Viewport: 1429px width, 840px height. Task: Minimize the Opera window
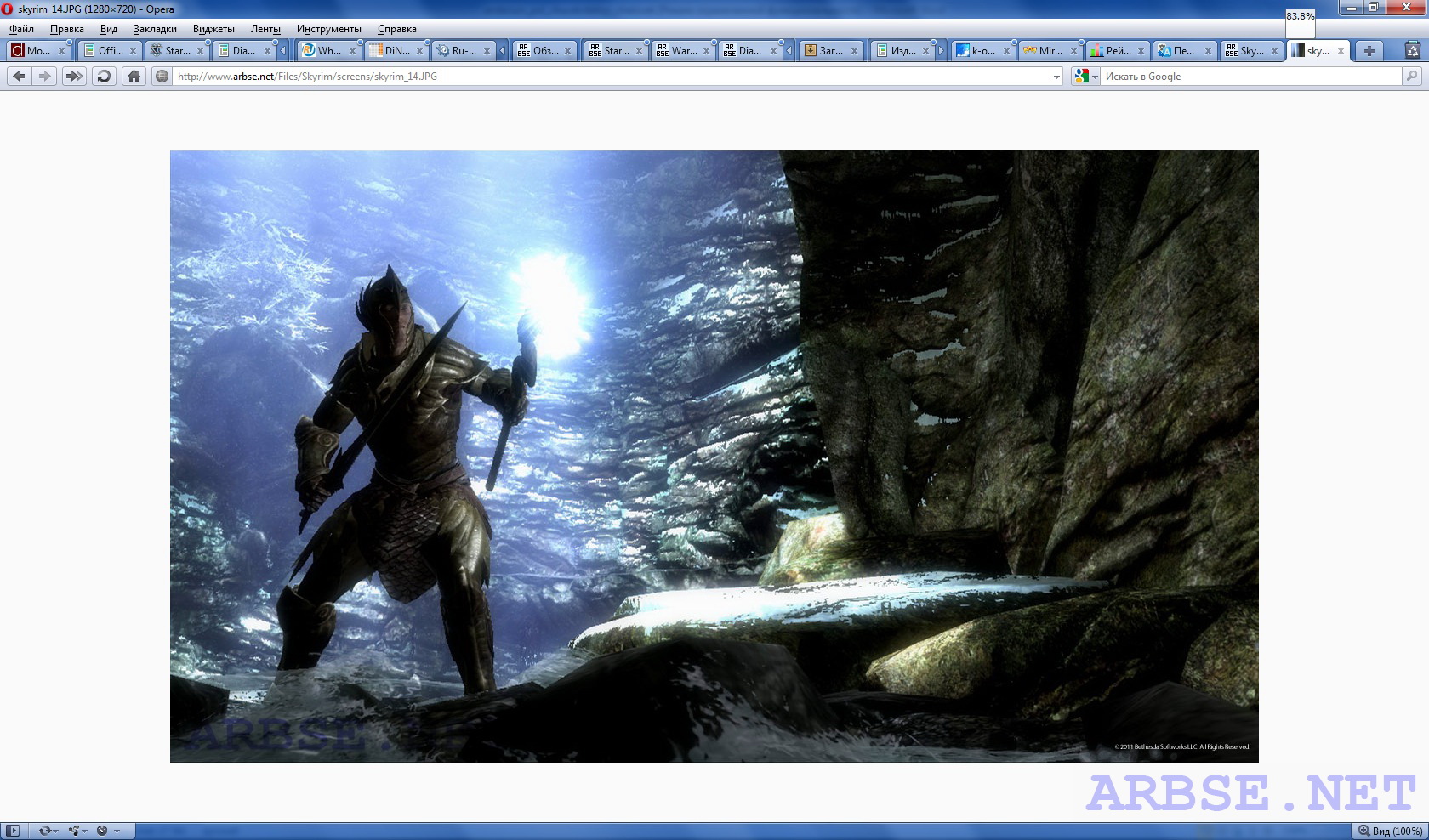click(1351, 7)
